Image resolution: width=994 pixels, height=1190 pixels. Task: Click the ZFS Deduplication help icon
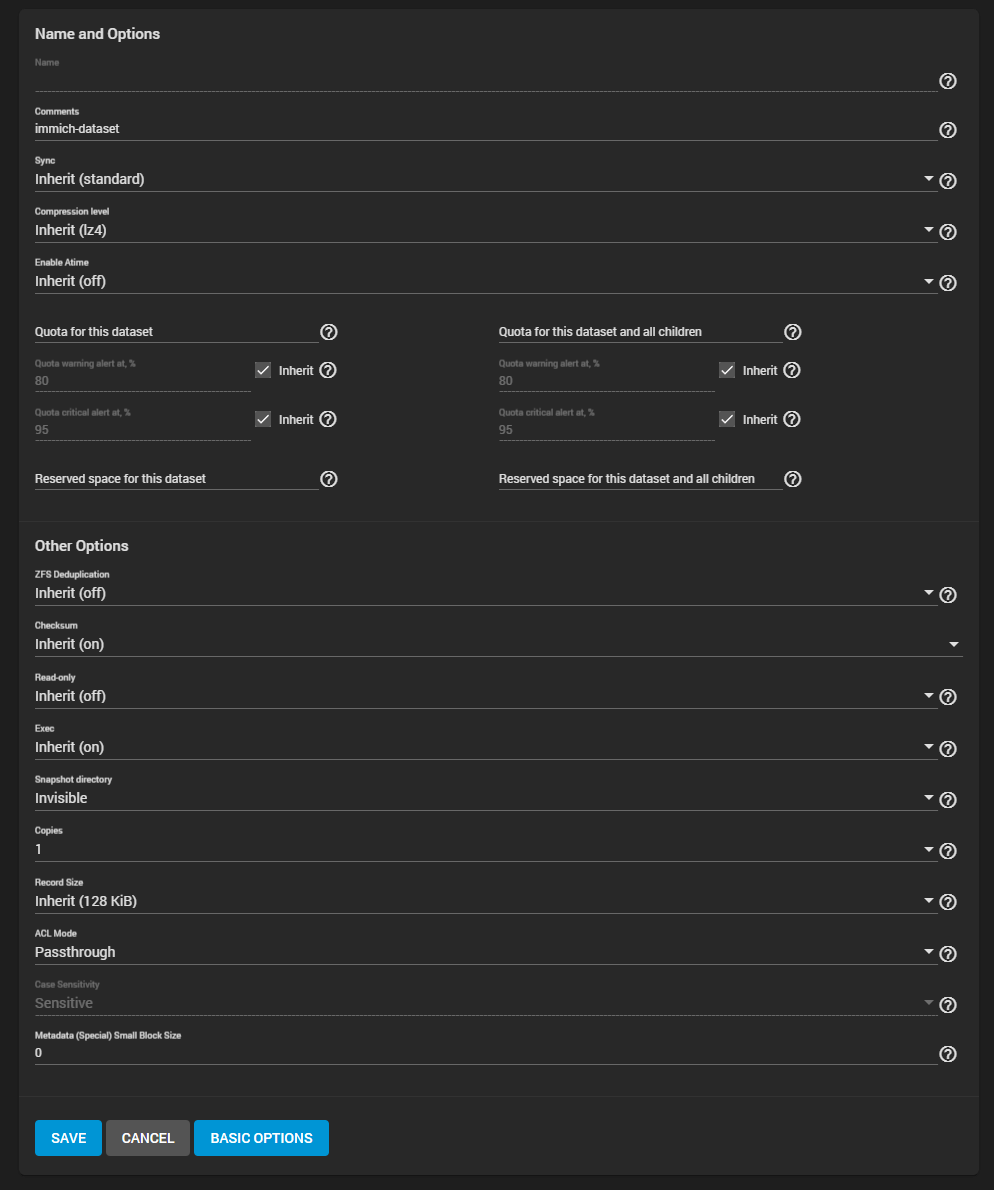click(947, 594)
